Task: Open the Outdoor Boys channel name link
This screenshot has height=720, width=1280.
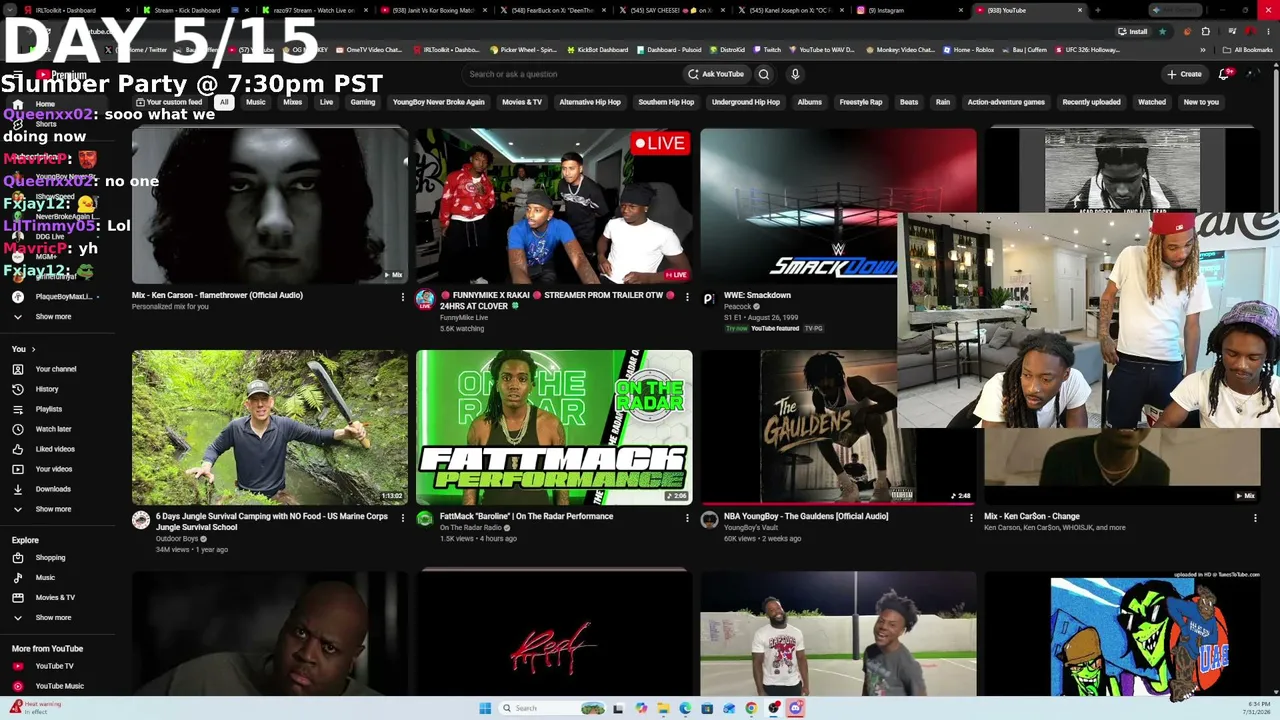Action: click(x=177, y=539)
